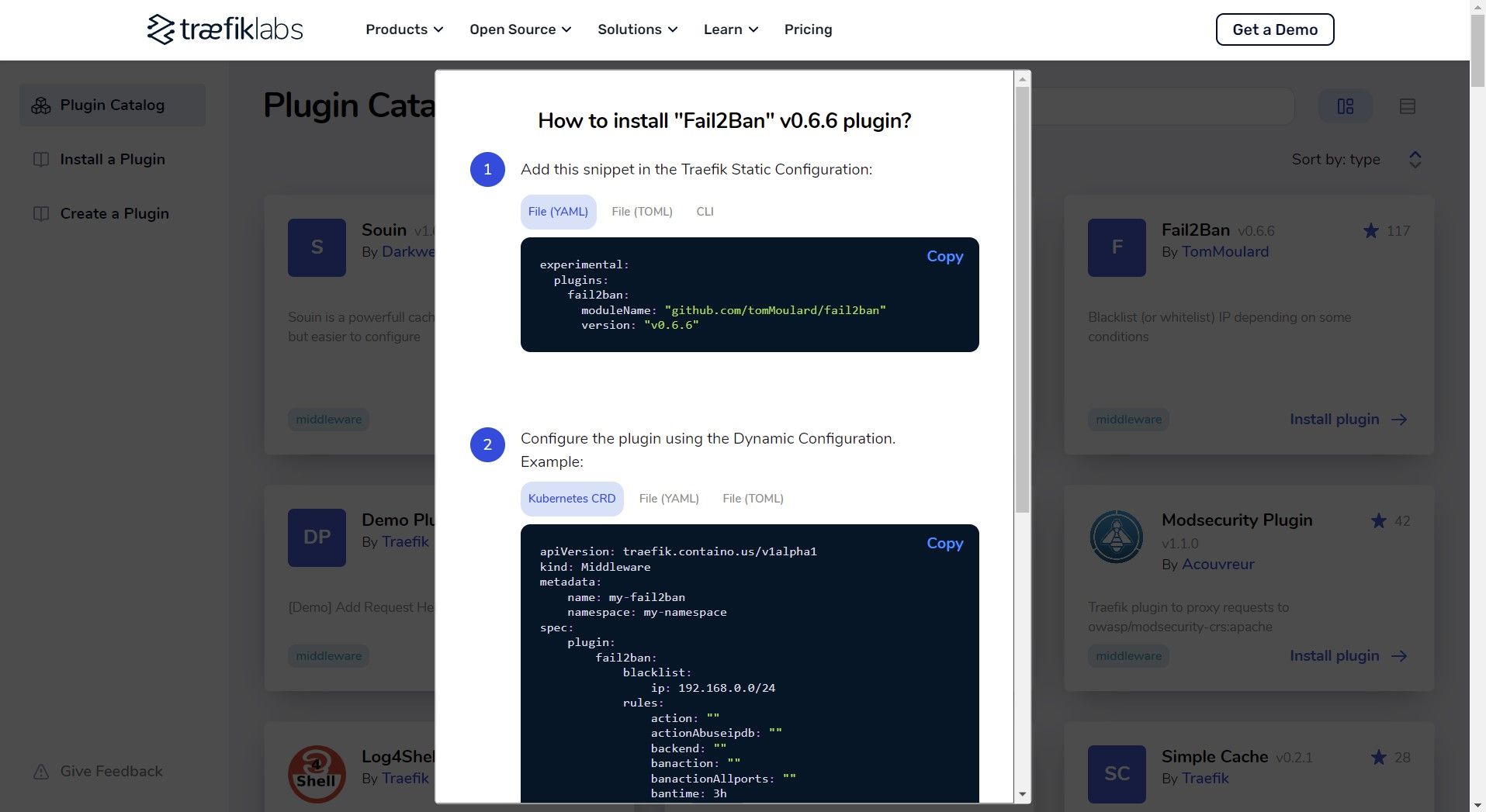Copy the dynamic configuration snippet
The width and height of the screenshot is (1486, 812).
pyautogui.click(x=944, y=544)
